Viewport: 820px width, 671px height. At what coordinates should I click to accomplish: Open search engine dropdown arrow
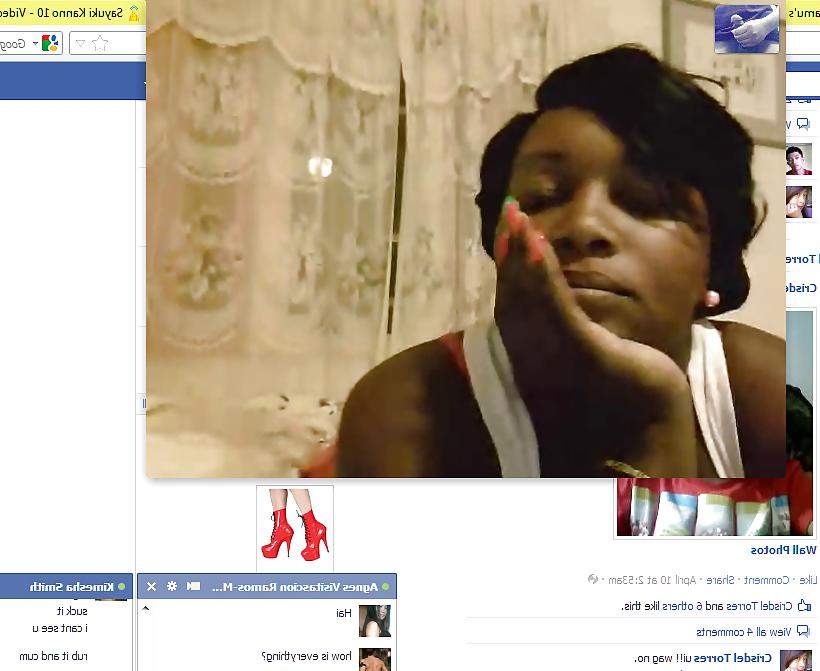click(35, 43)
